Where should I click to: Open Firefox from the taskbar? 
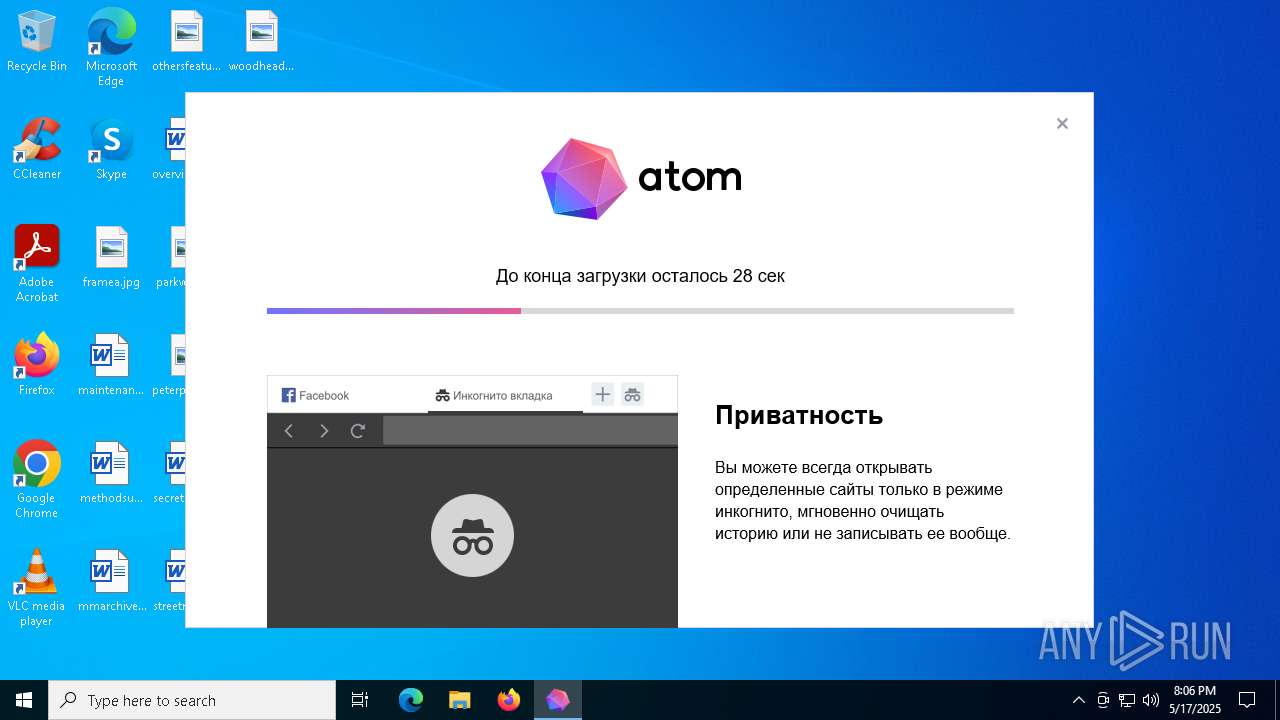point(509,700)
